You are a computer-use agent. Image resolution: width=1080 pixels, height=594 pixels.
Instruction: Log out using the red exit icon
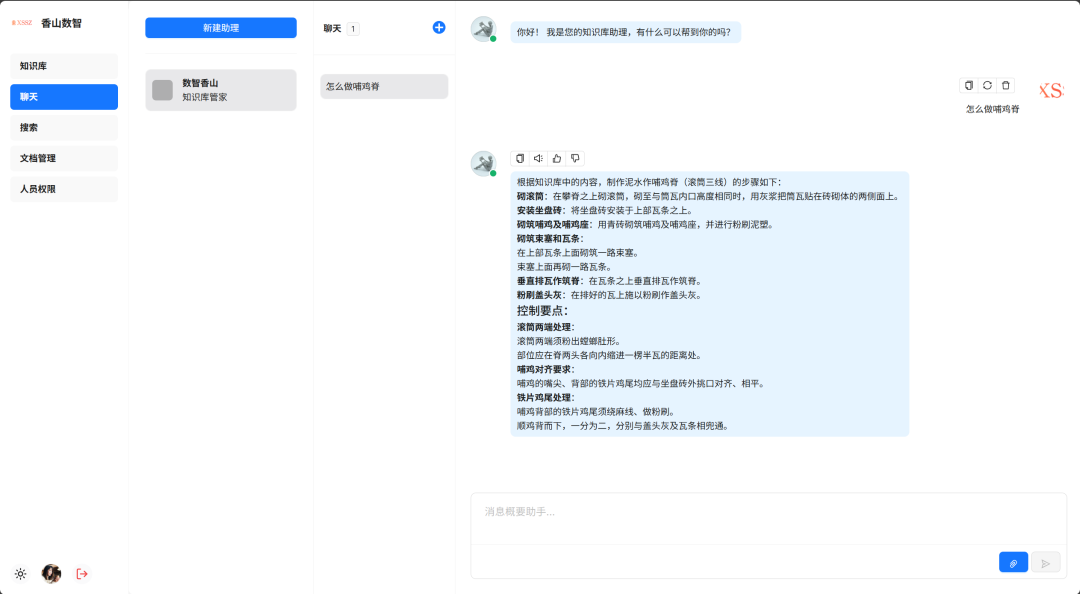coord(82,574)
